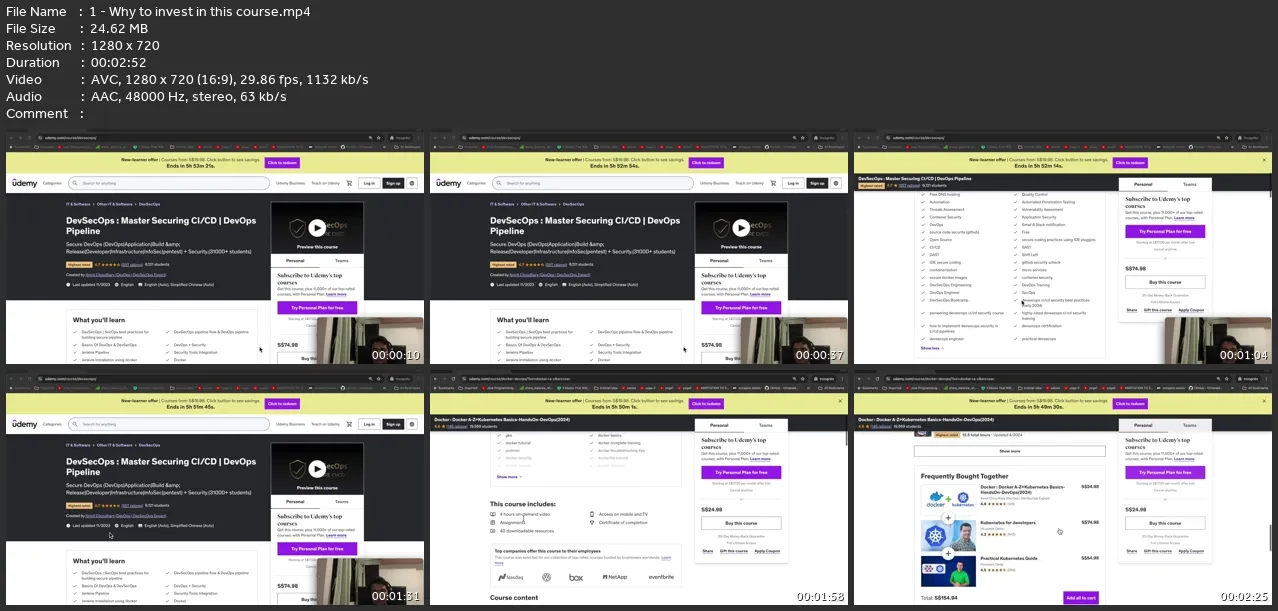
Task: Click Try Personal Plan in the 00:00:37 frame
Action: 741,308
